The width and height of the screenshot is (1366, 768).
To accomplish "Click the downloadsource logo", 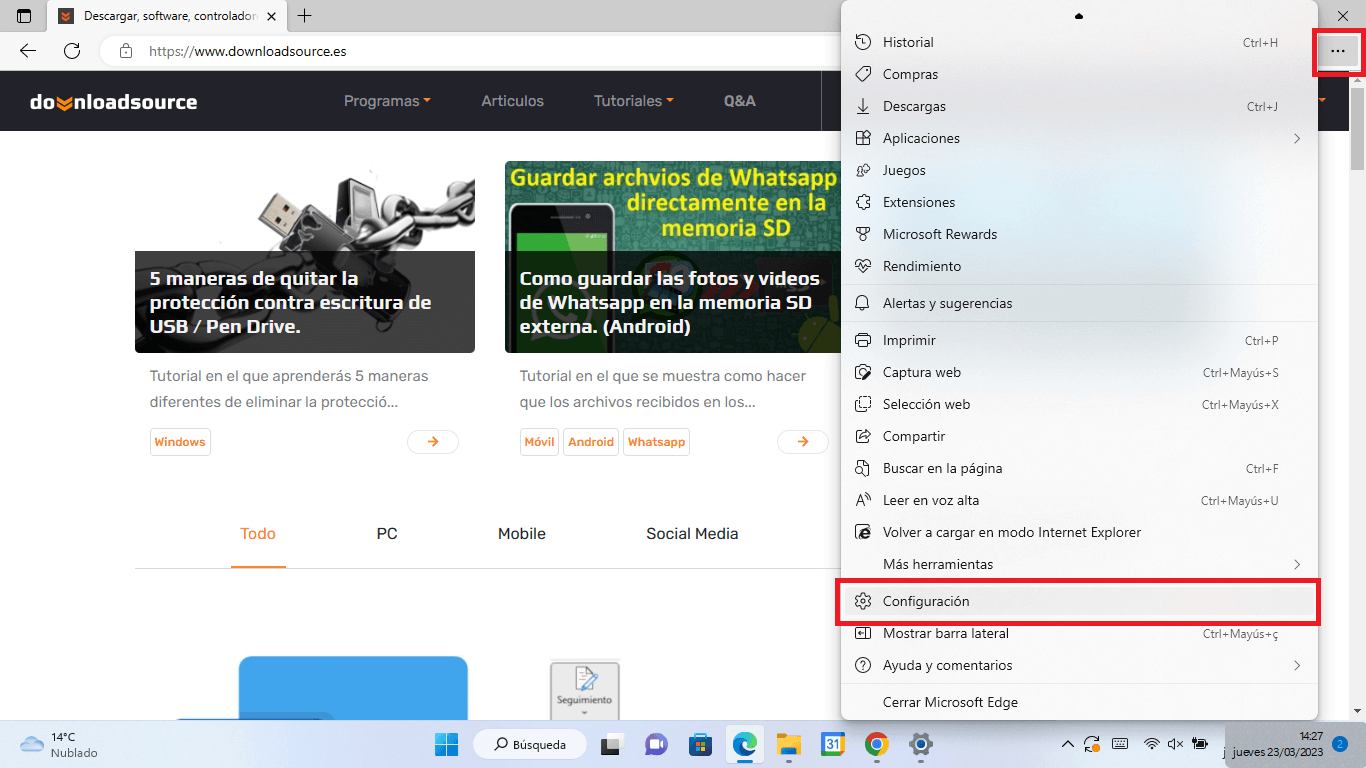I will point(113,101).
